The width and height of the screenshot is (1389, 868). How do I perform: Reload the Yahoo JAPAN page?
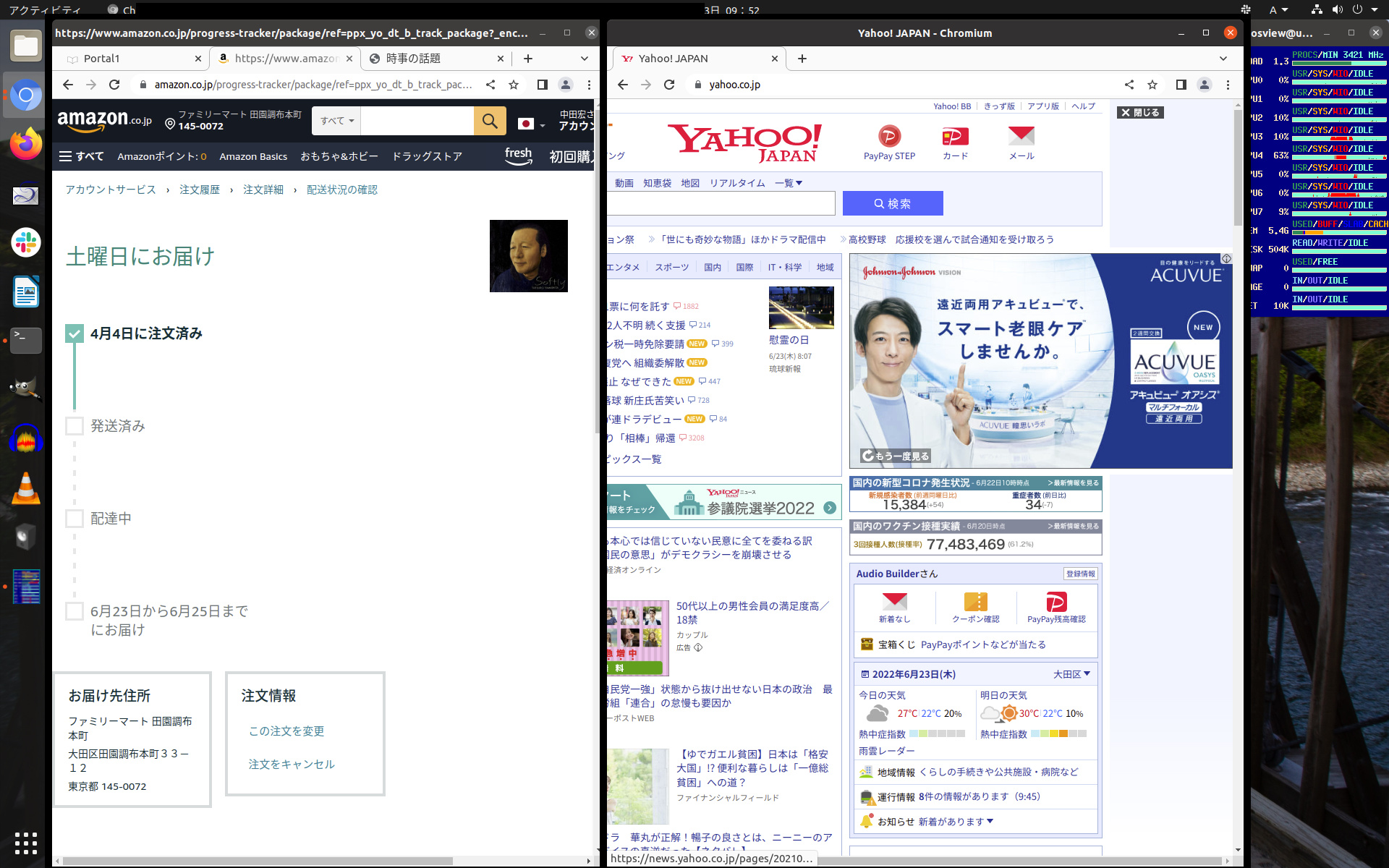(x=669, y=85)
